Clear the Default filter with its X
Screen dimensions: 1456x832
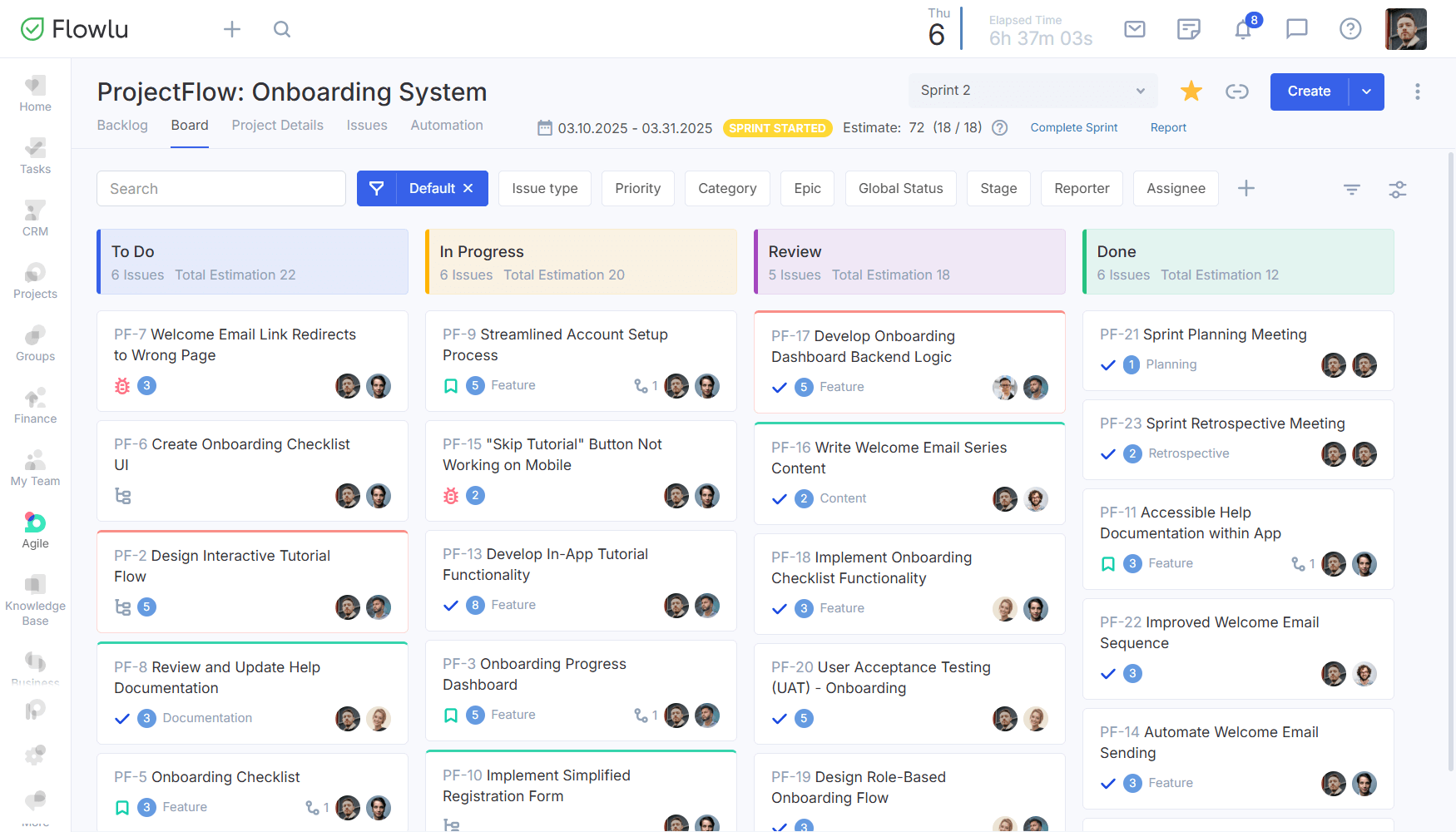[x=468, y=188]
